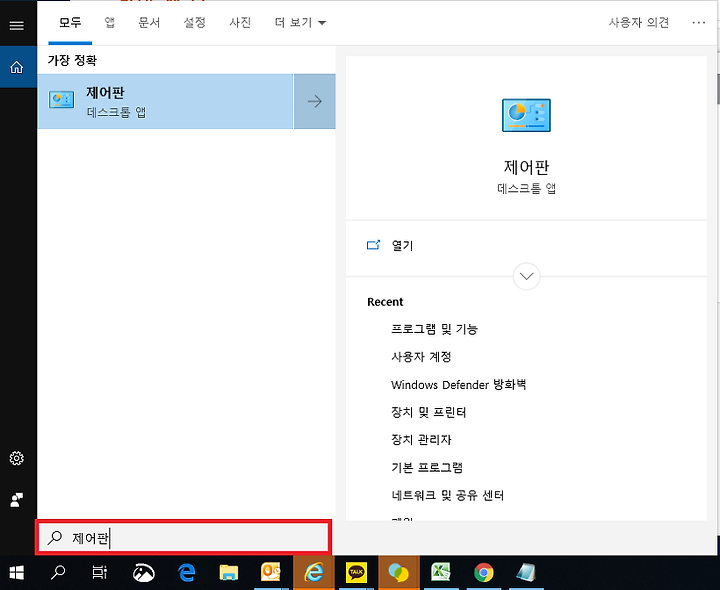Viewport: 720px width, 590px height.
Task: Open recent item 장치 및 프린터
Action: [x=428, y=412]
